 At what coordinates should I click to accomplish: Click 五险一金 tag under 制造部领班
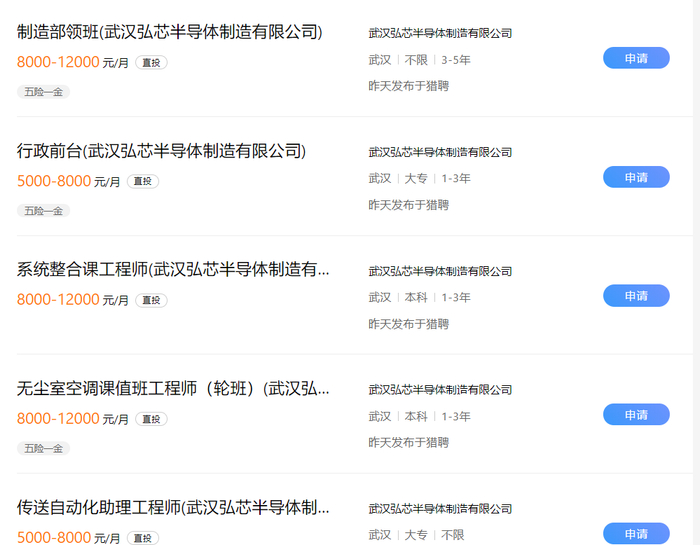(x=43, y=92)
